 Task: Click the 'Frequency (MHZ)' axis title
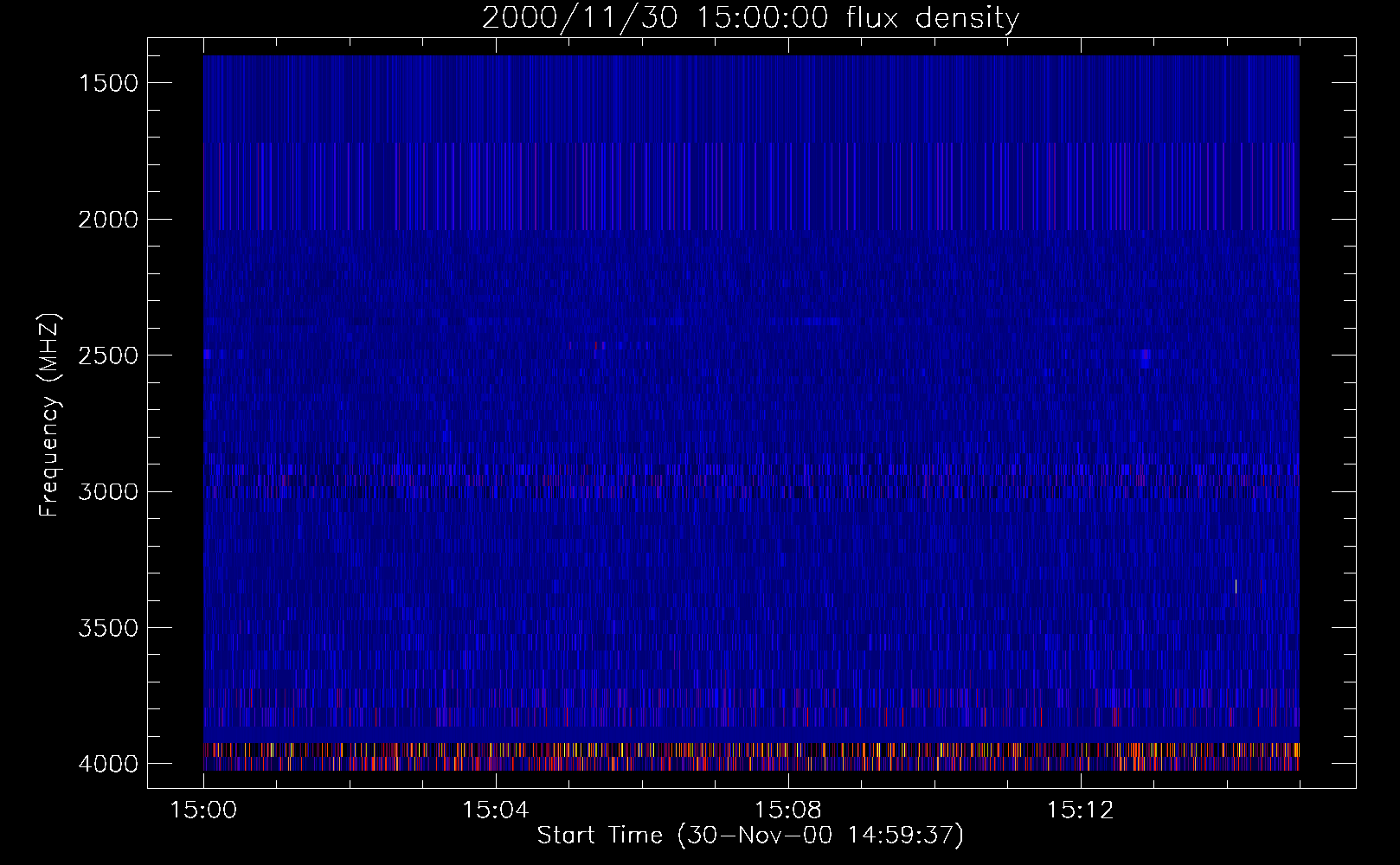tap(50, 414)
